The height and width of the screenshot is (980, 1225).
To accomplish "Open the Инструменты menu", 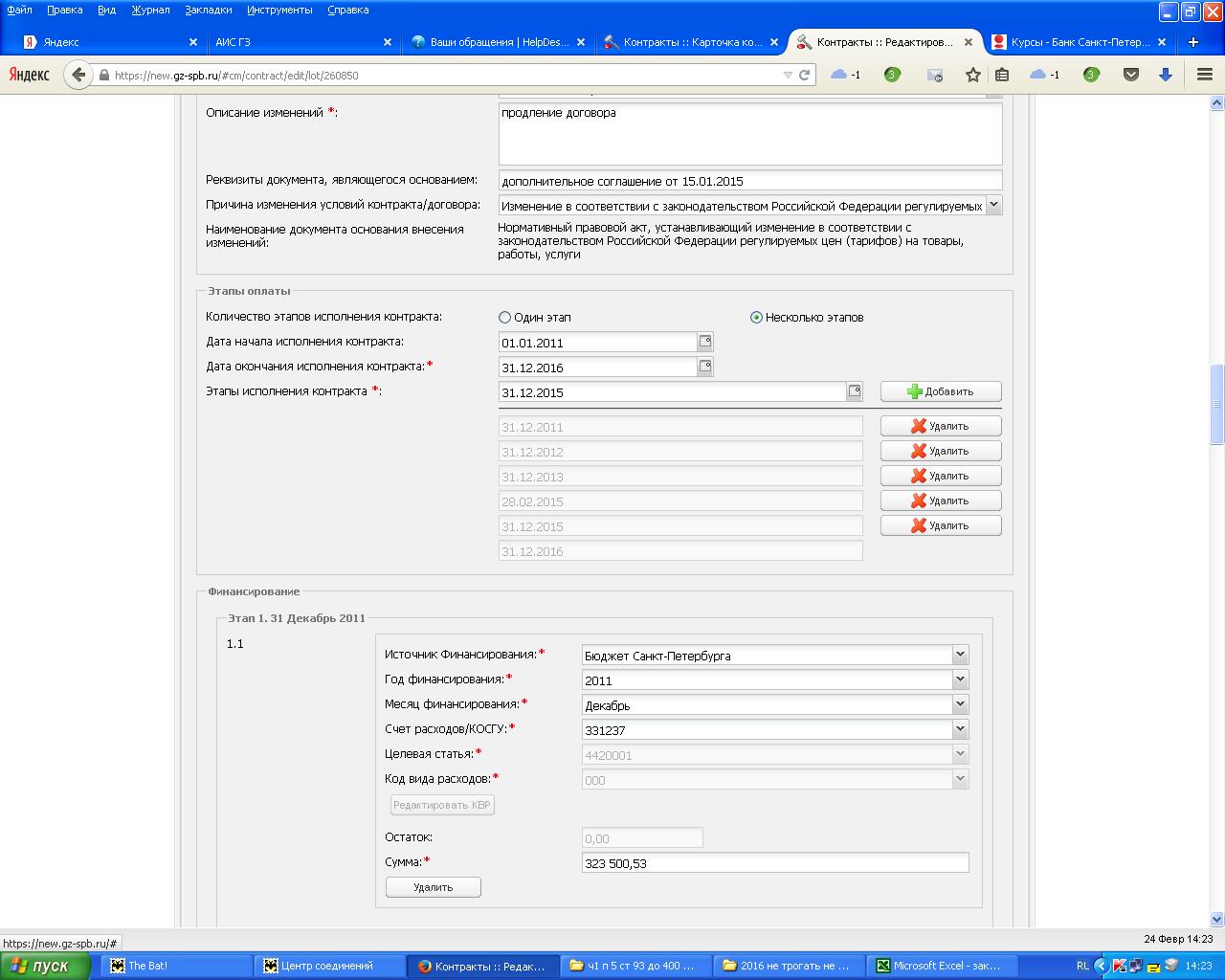I will tap(279, 10).
